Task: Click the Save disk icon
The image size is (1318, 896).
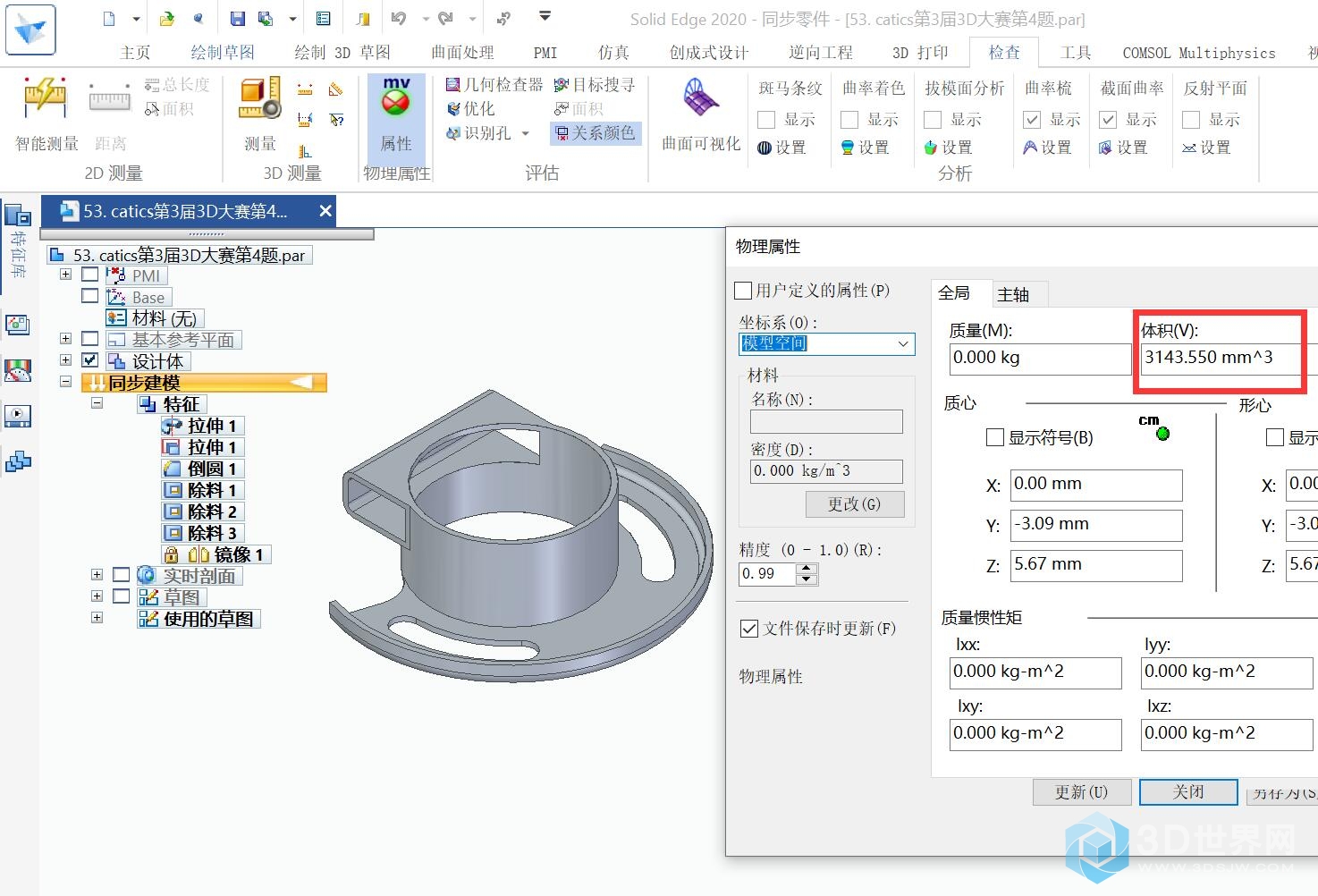Action: tap(237, 18)
